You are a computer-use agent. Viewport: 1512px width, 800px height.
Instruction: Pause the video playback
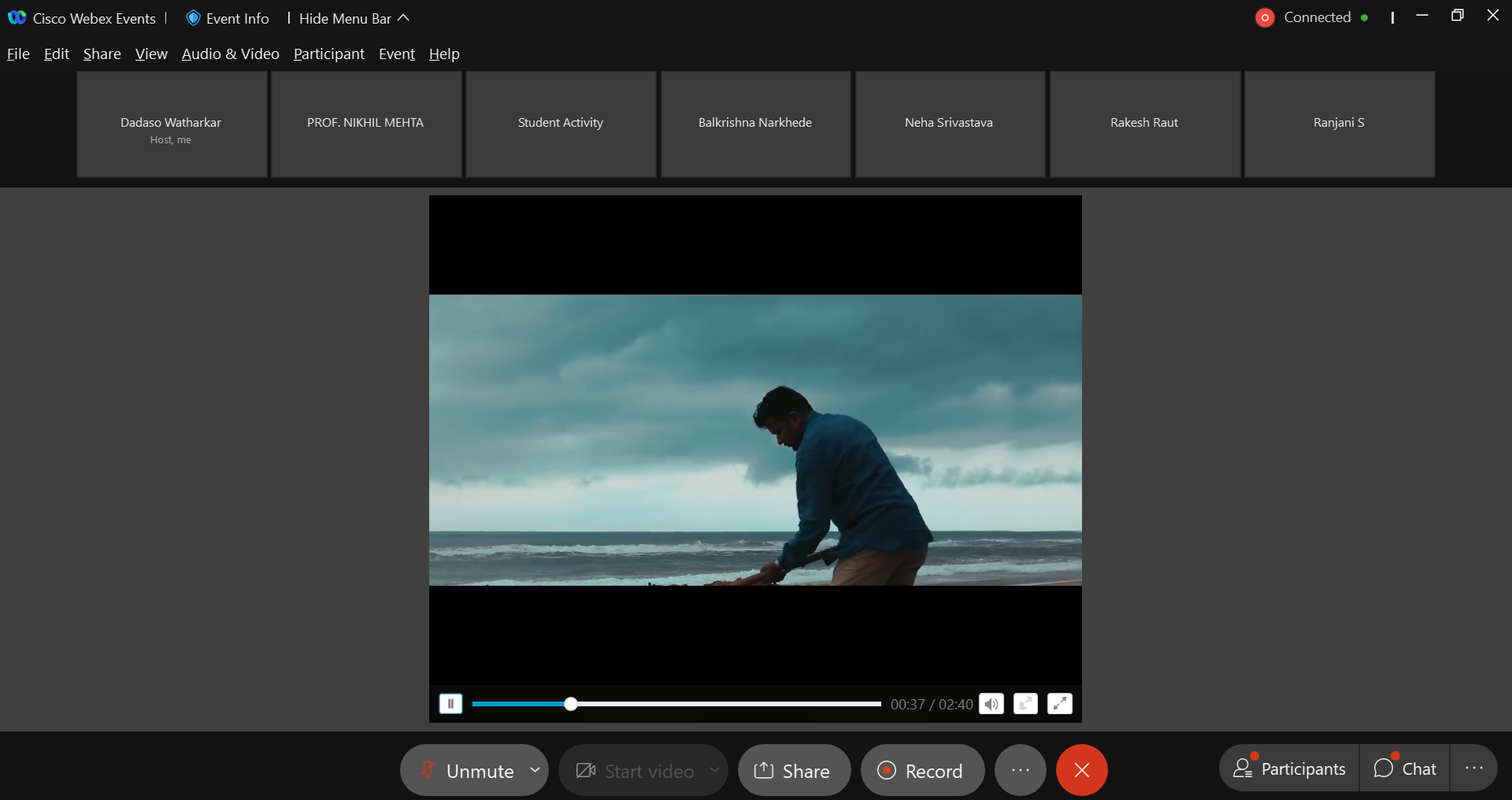pyautogui.click(x=450, y=704)
